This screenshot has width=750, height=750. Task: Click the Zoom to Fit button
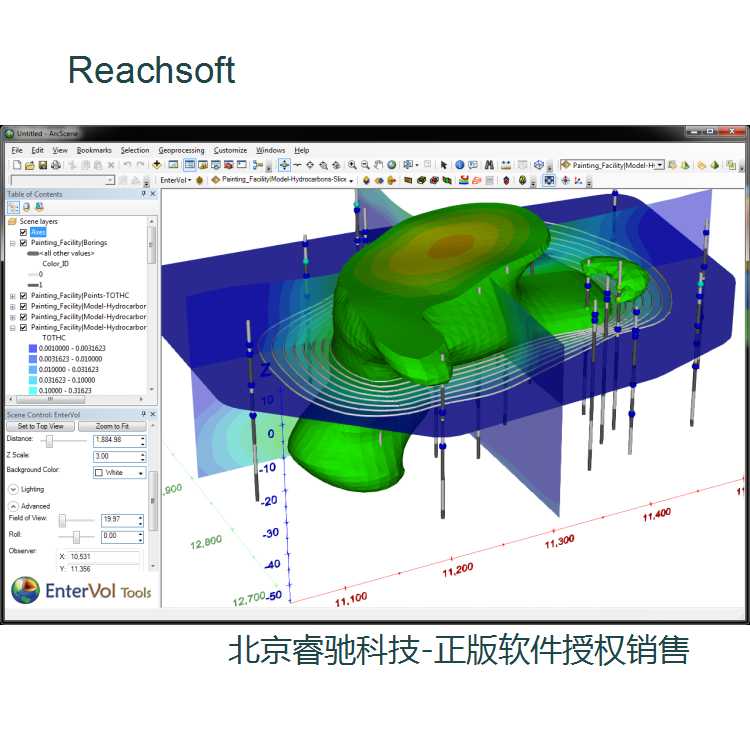(112, 426)
